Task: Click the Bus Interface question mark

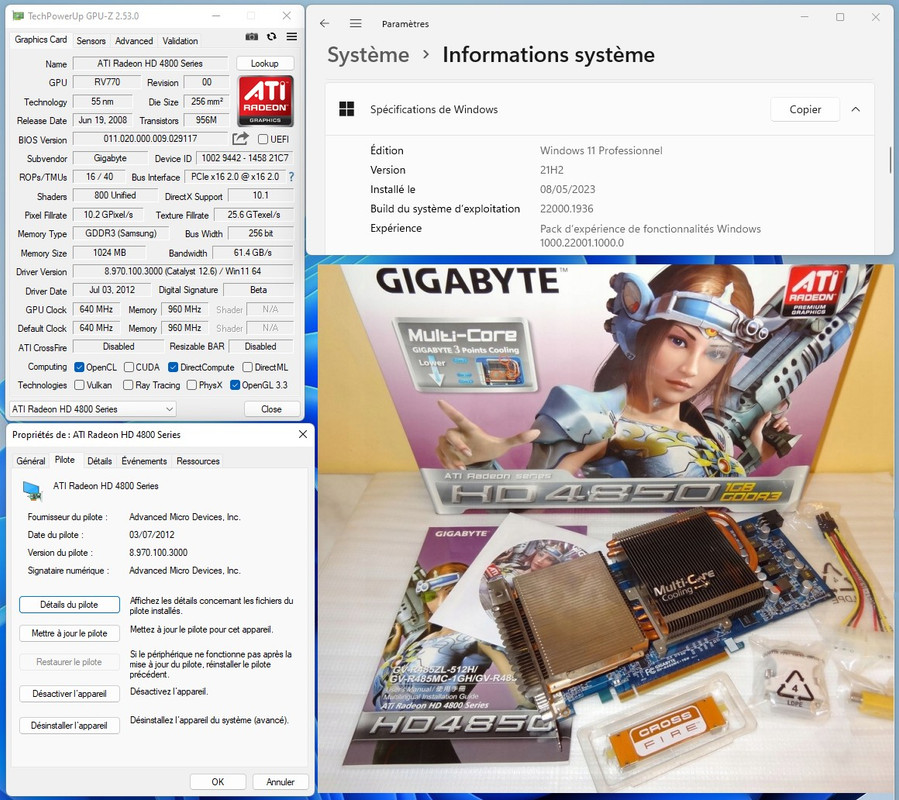Action: (x=291, y=177)
